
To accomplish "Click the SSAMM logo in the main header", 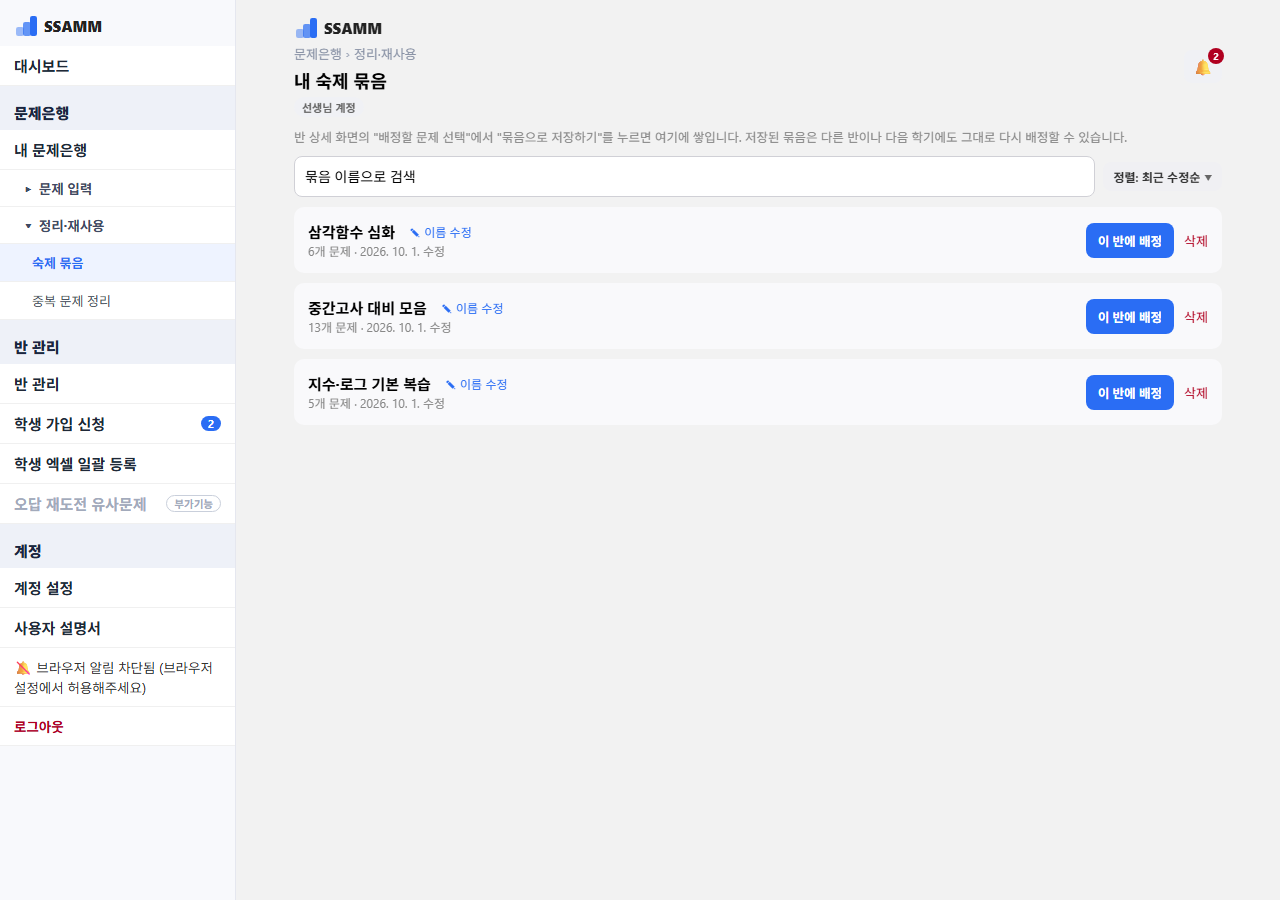I will click(339, 28).
